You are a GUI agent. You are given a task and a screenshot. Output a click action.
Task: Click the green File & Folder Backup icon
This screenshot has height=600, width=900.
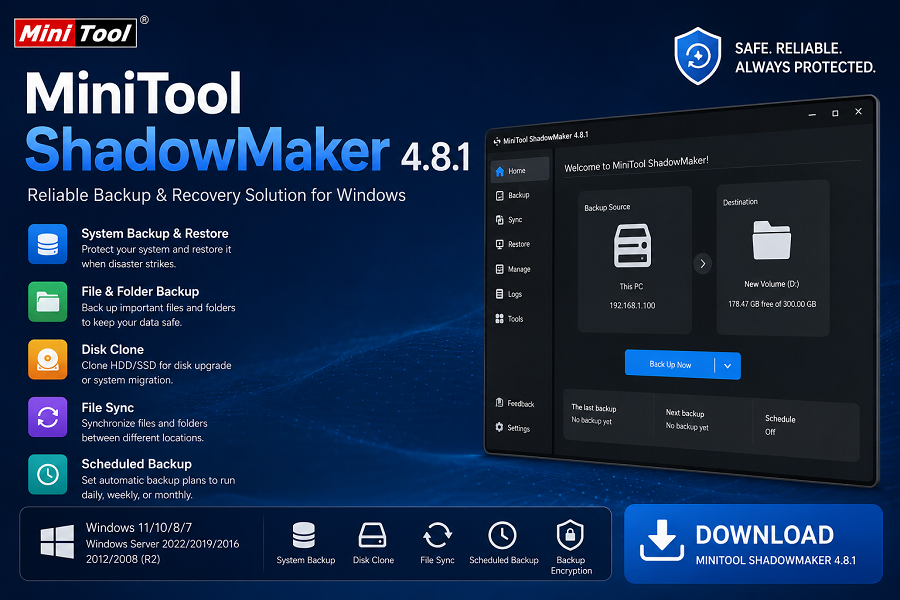(48, 301)
